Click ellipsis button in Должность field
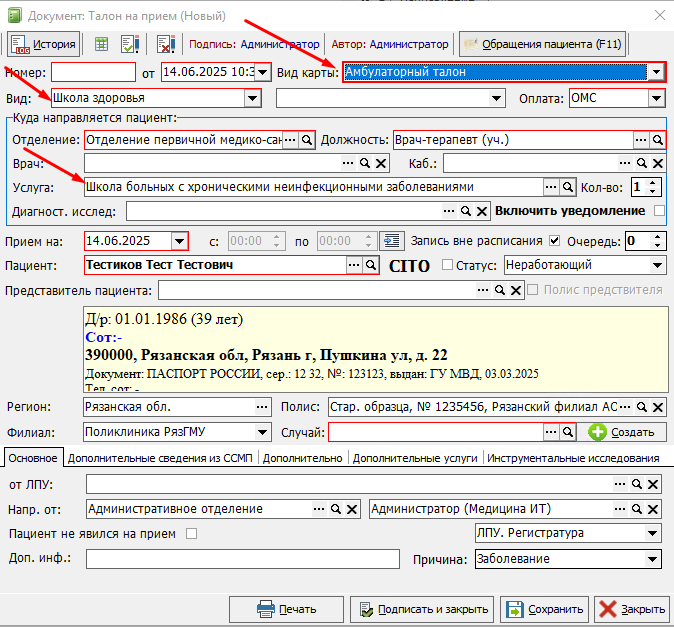Viewport: 674px width, 627px height. (x=641, y=140)
